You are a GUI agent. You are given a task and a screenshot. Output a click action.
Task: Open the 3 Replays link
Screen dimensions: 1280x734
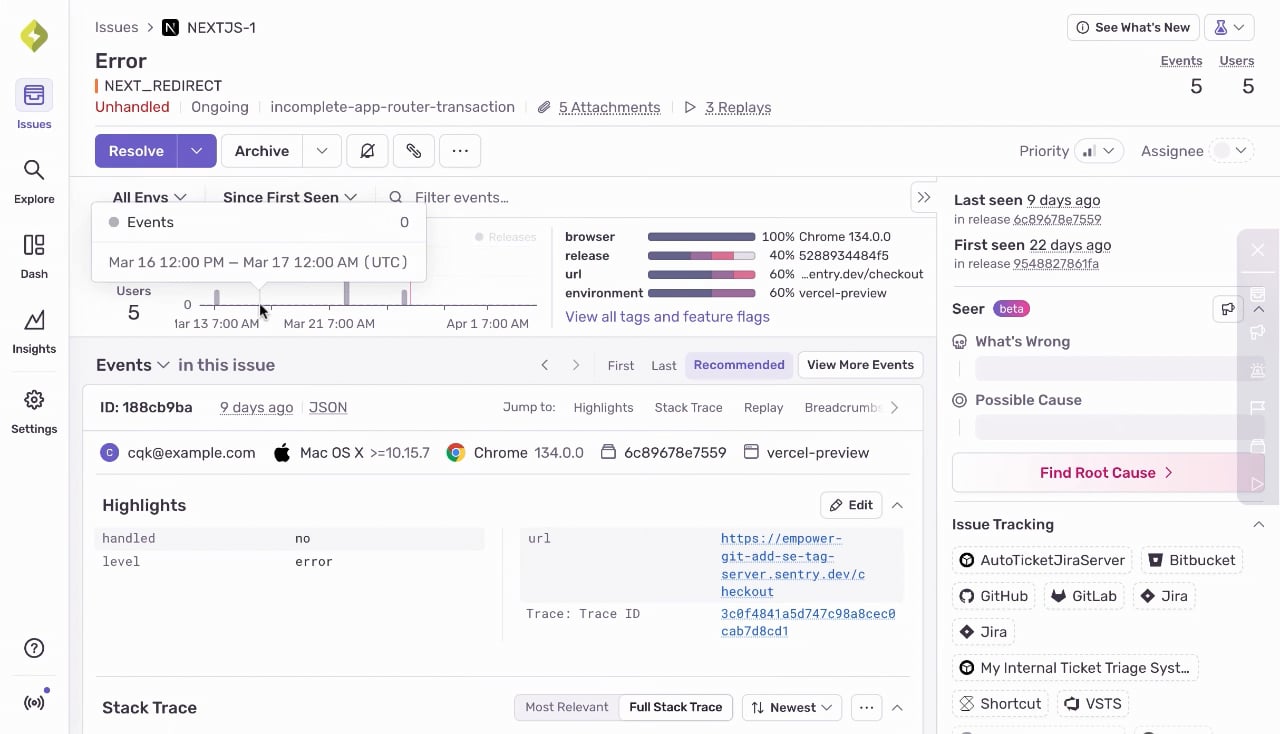738,107
